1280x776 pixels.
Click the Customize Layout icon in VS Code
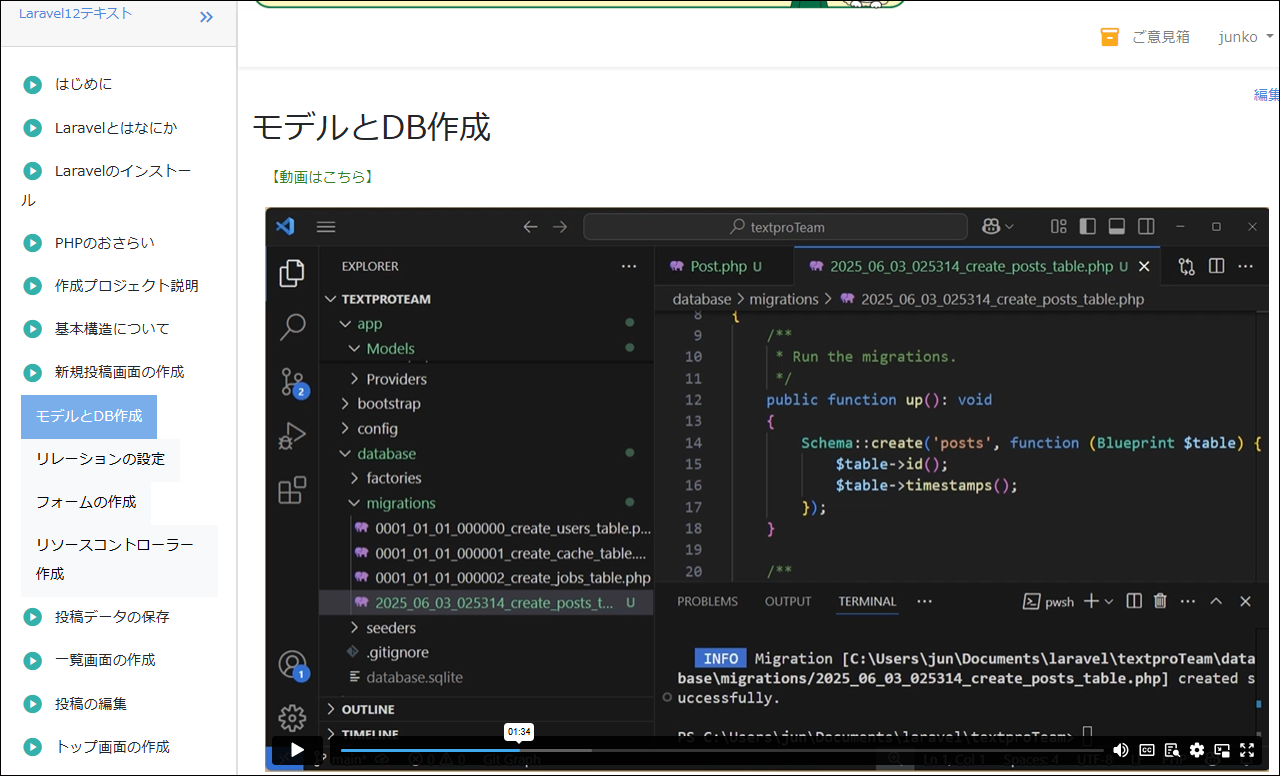1059,227
